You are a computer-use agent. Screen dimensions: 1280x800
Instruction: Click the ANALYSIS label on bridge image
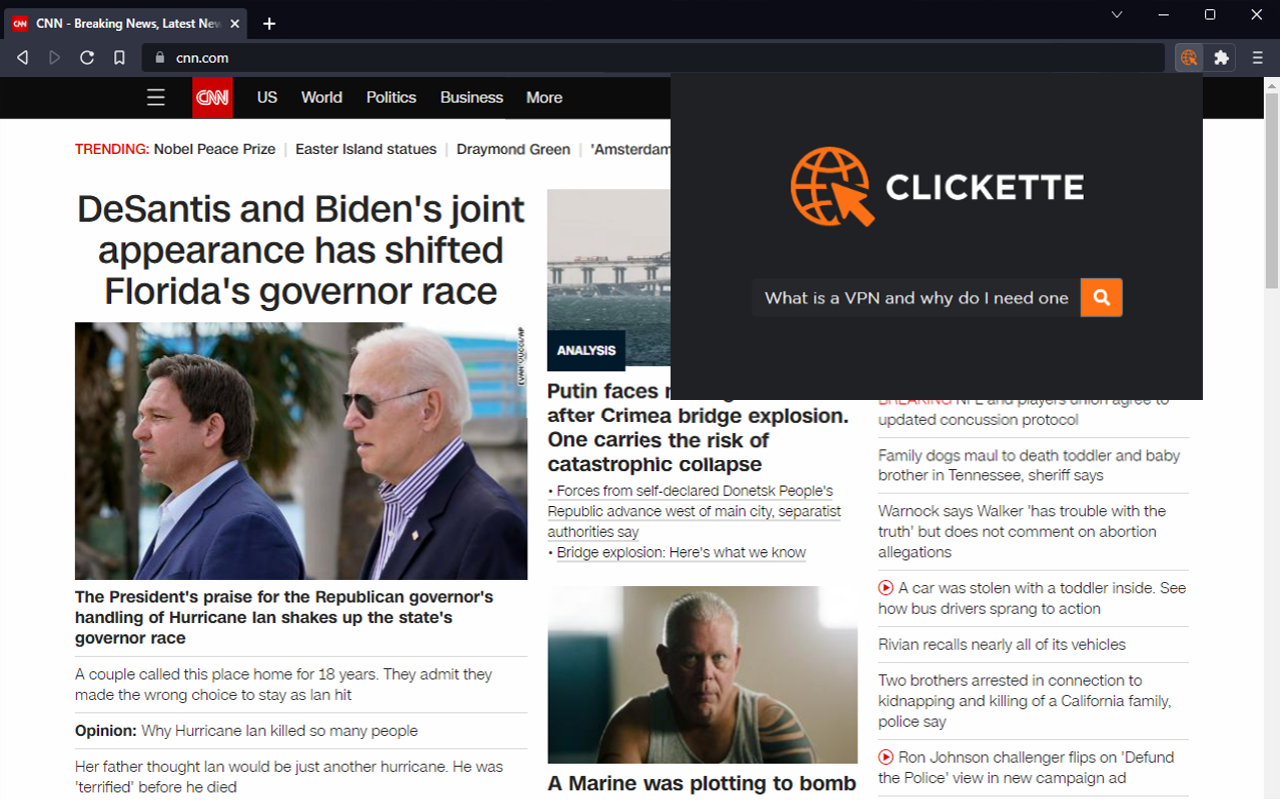pyautogui.click(x=586, y=350)
